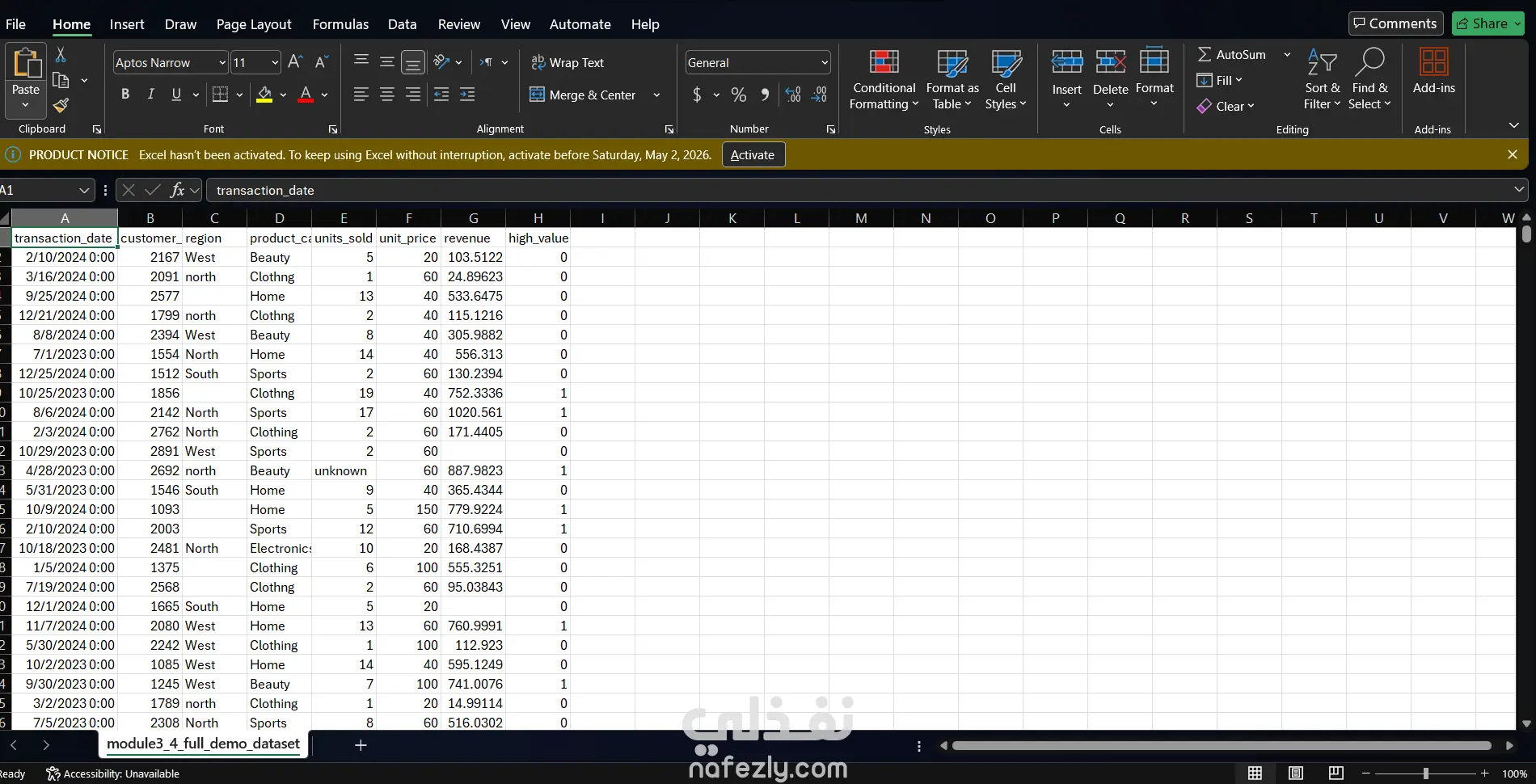Toggle Wrap Text on
1536x784 pixels.
[x=568, y=62]
